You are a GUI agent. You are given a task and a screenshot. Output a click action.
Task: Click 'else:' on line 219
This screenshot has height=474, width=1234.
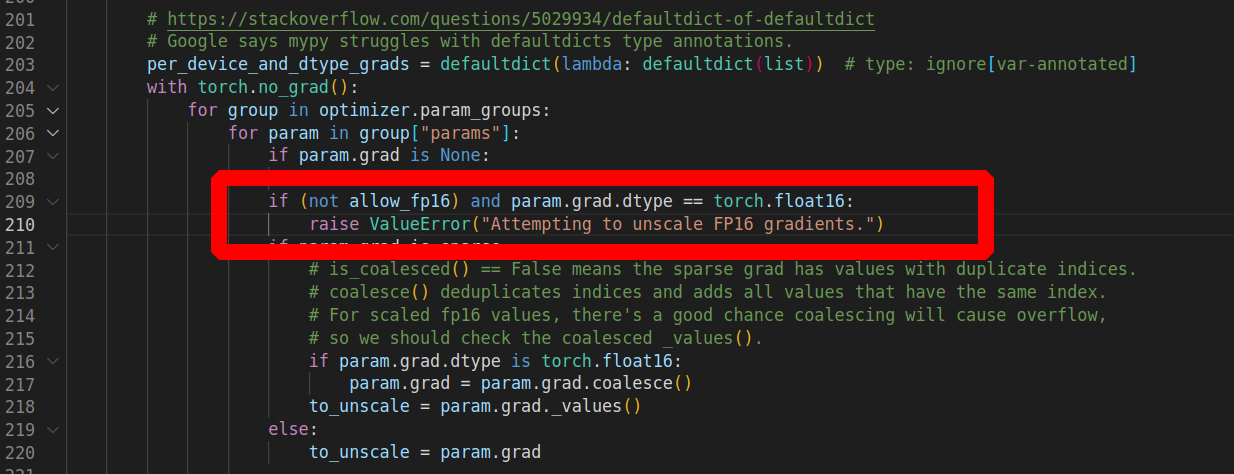pyautogui.click(x=293, y=429)
